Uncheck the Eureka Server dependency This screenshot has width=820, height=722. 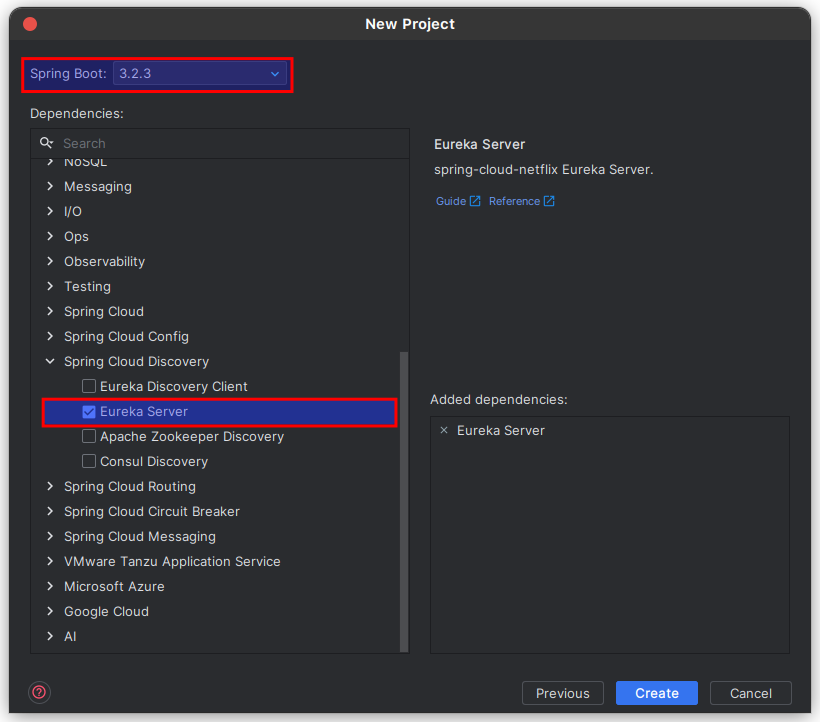pos(89,411)
